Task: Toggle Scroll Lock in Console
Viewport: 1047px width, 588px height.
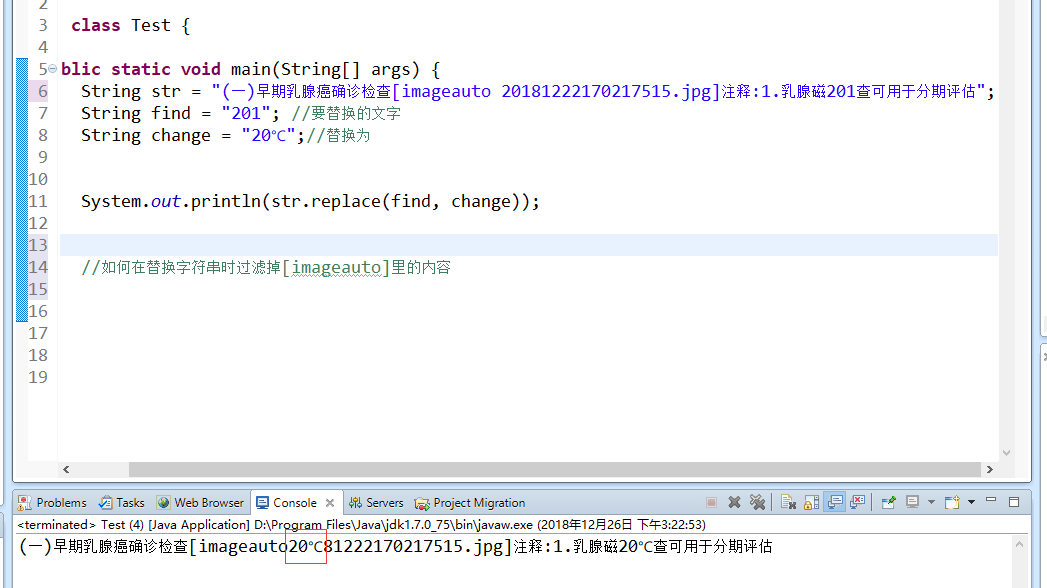Action: (812, 503)
